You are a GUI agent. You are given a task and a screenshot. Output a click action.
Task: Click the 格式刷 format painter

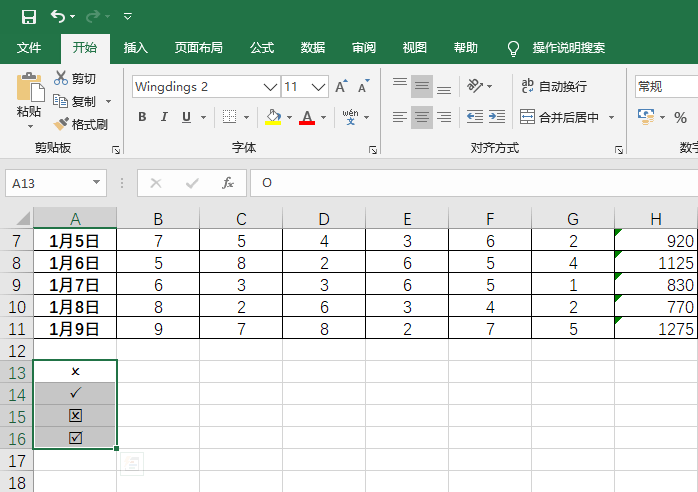click(81, 124)
